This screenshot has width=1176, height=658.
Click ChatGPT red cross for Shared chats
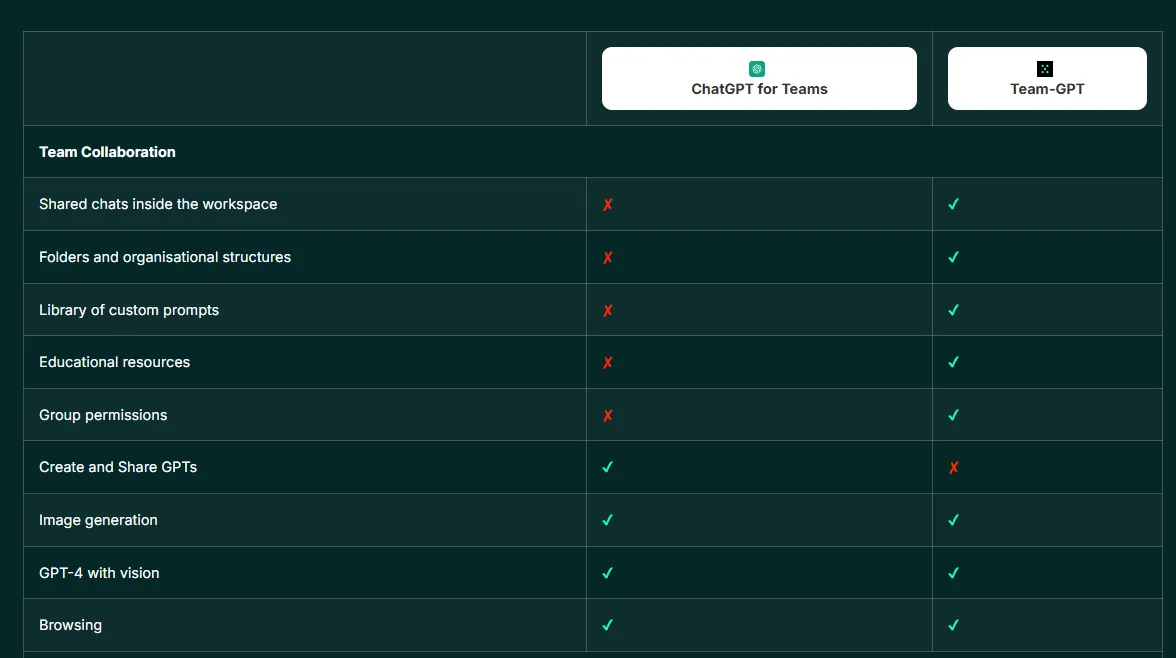pyautogui.click(x=608, y=204)
